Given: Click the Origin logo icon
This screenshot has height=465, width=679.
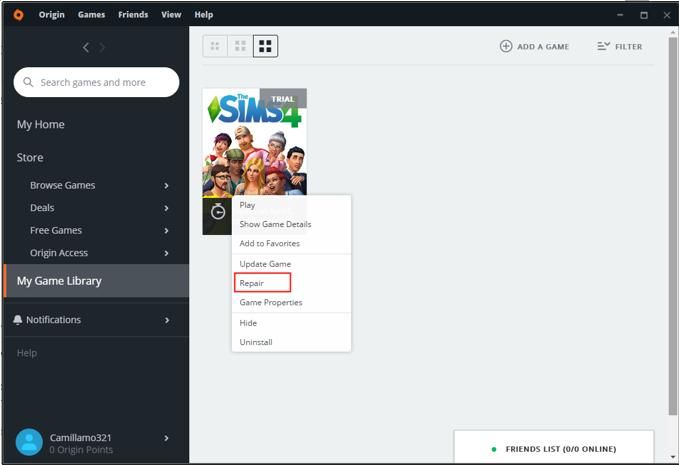Looking at the screenshot, I should click(18, 15).
